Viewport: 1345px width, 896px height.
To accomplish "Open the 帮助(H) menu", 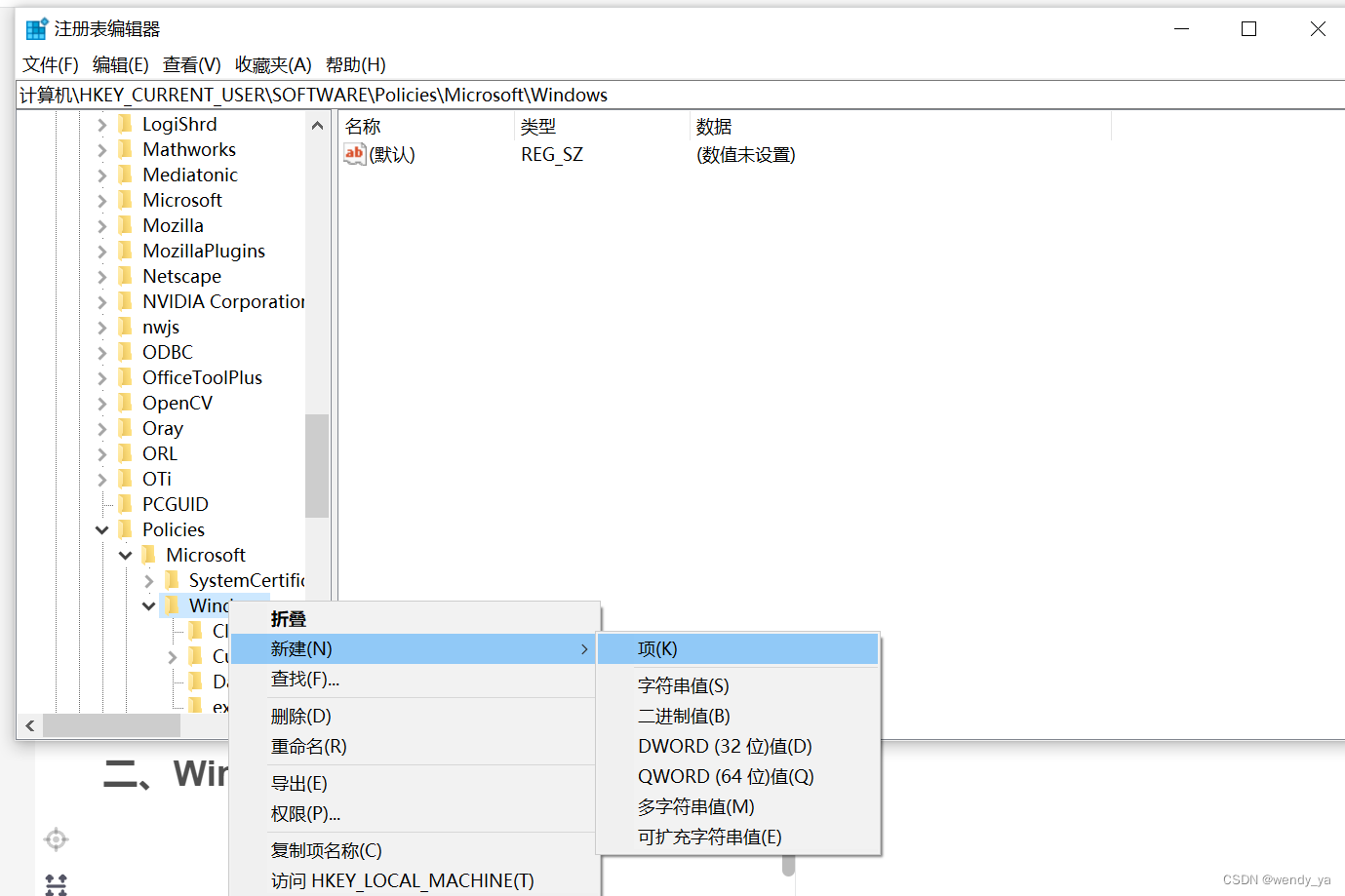I will coord(356,64).
